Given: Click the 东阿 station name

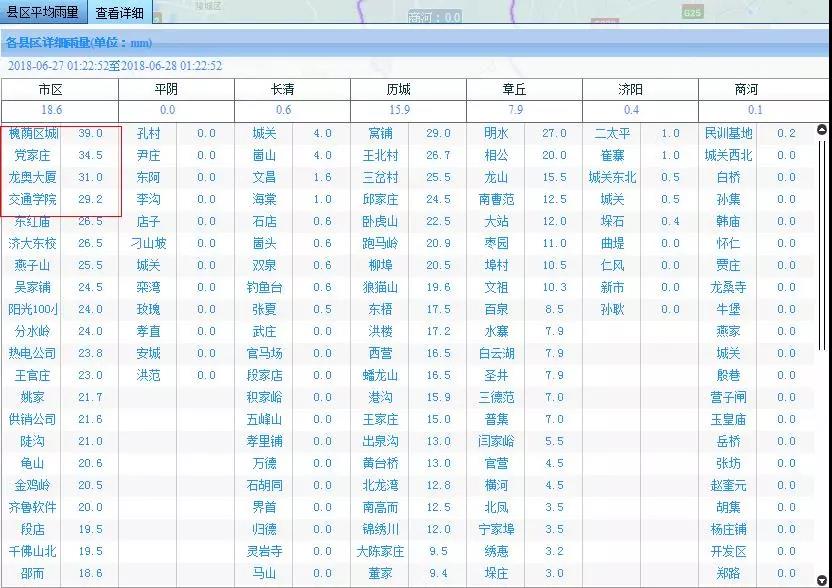Looking at the screenshot, I should pyautogui.click(x=148, y=177).
